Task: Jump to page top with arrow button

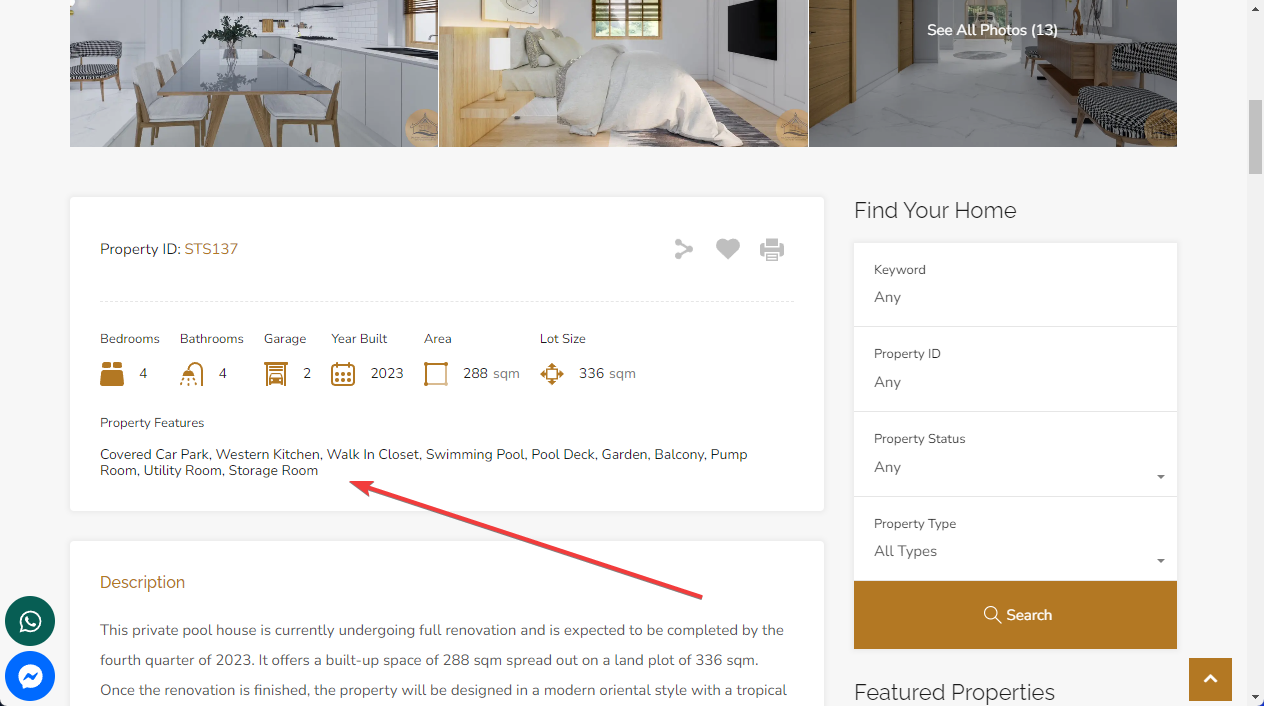Action: tap(1210, 679)
